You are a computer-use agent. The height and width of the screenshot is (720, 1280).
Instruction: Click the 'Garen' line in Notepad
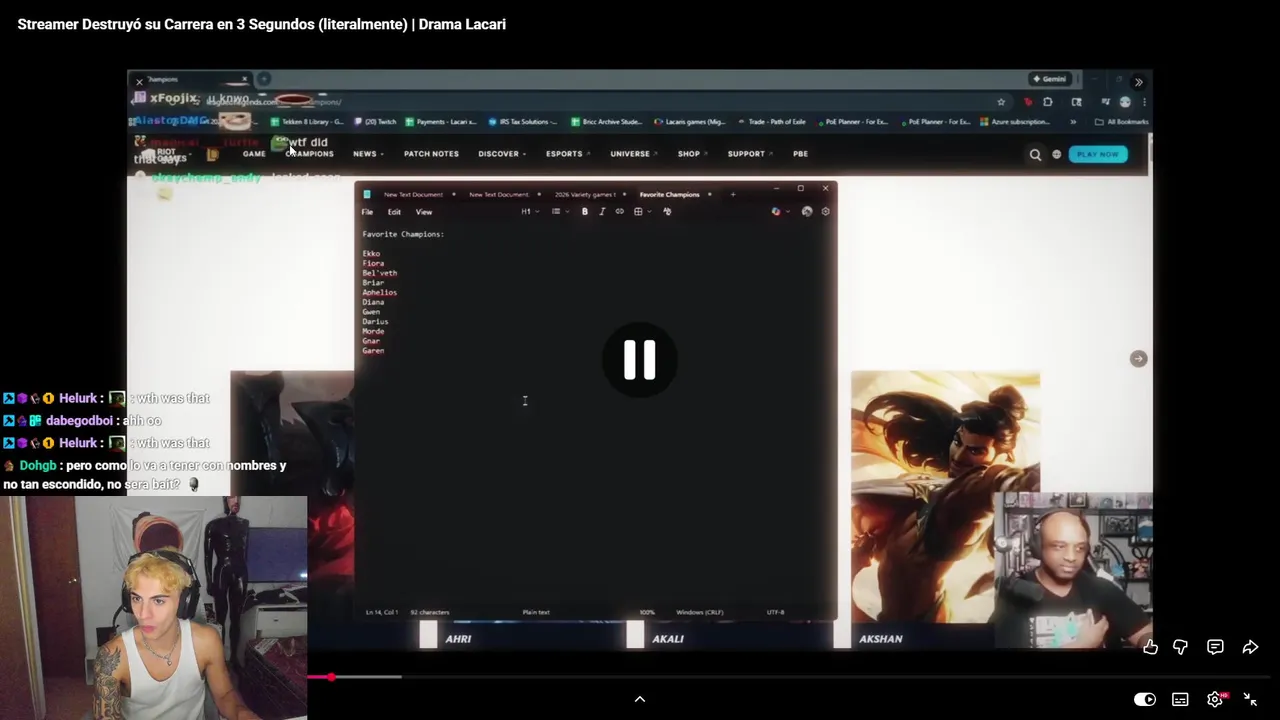tap(373, 351)
